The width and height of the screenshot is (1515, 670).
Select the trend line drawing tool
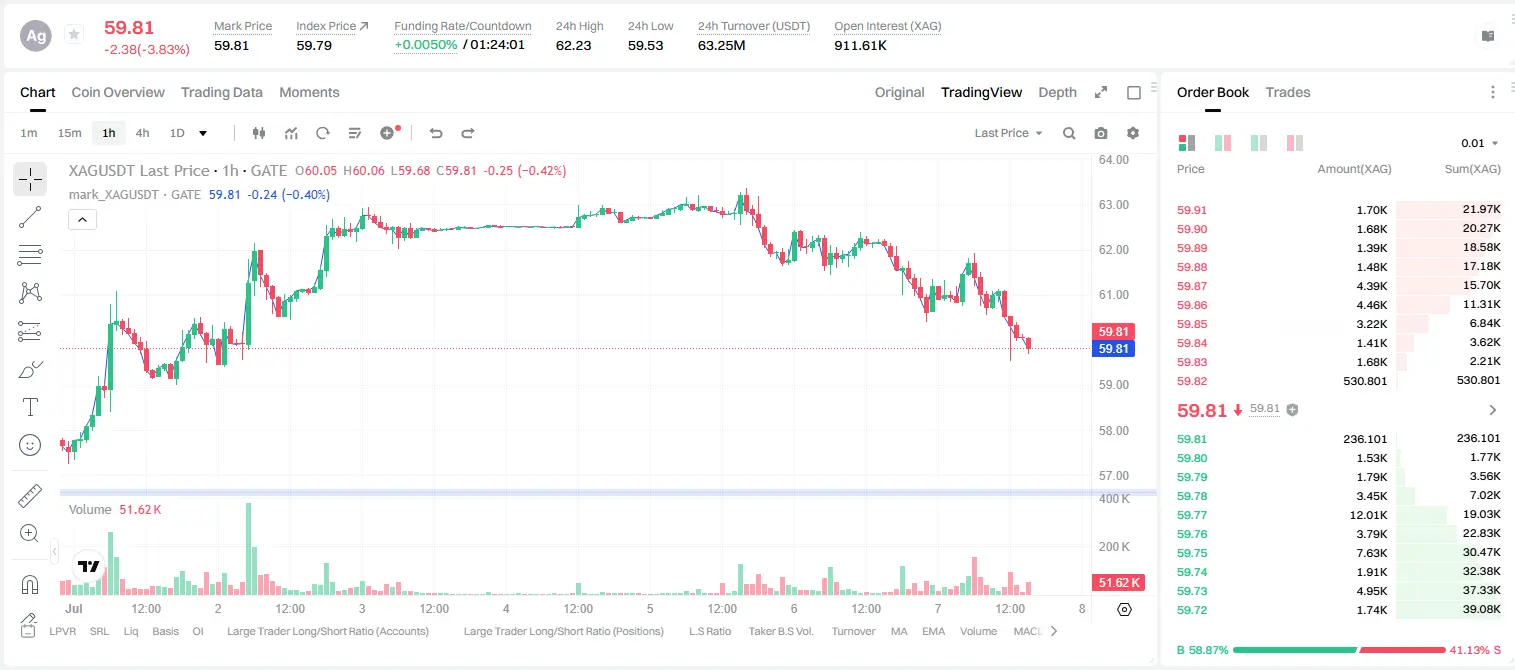point(30,217)
